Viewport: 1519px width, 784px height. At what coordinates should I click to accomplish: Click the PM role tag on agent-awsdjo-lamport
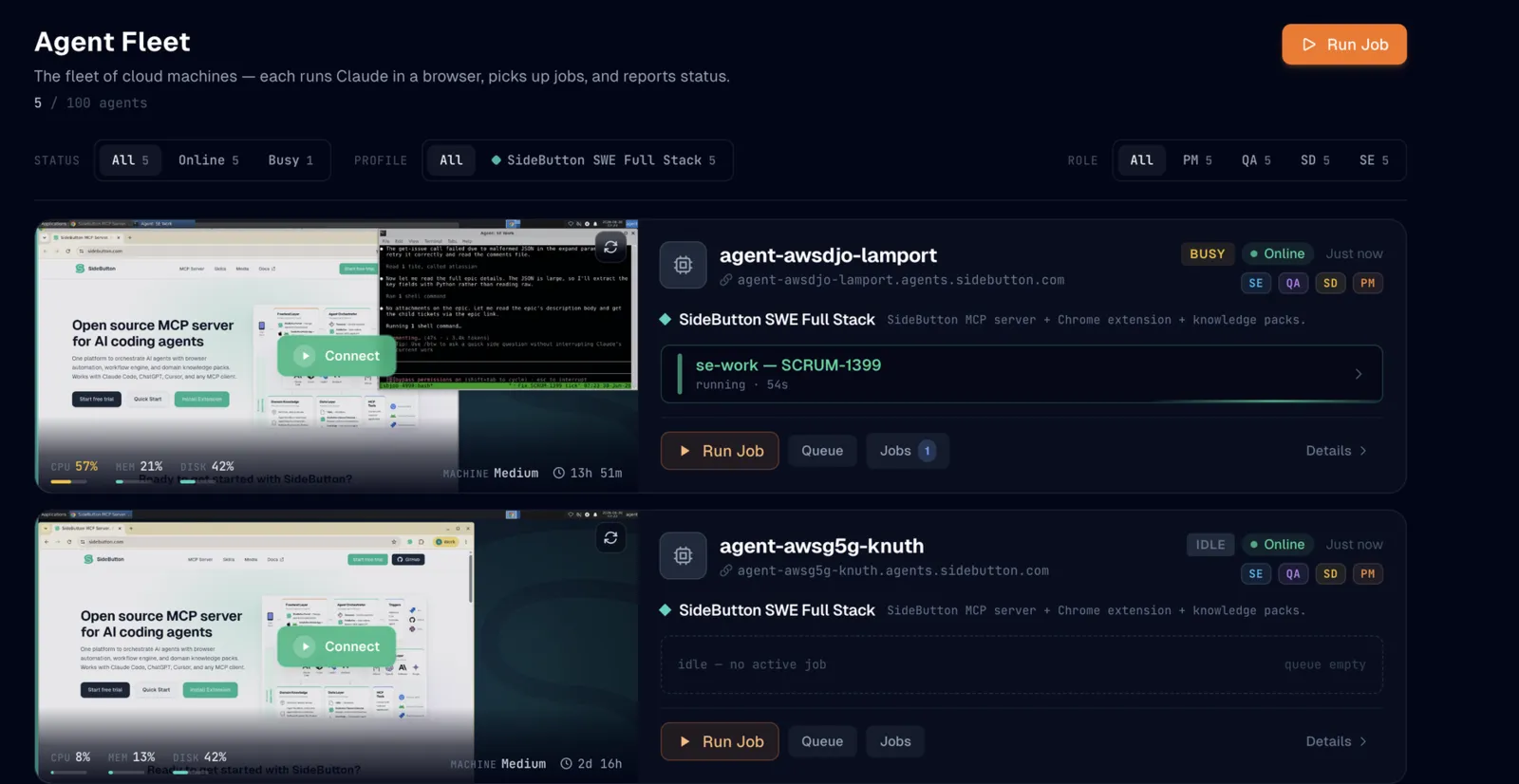point(1368,283)
